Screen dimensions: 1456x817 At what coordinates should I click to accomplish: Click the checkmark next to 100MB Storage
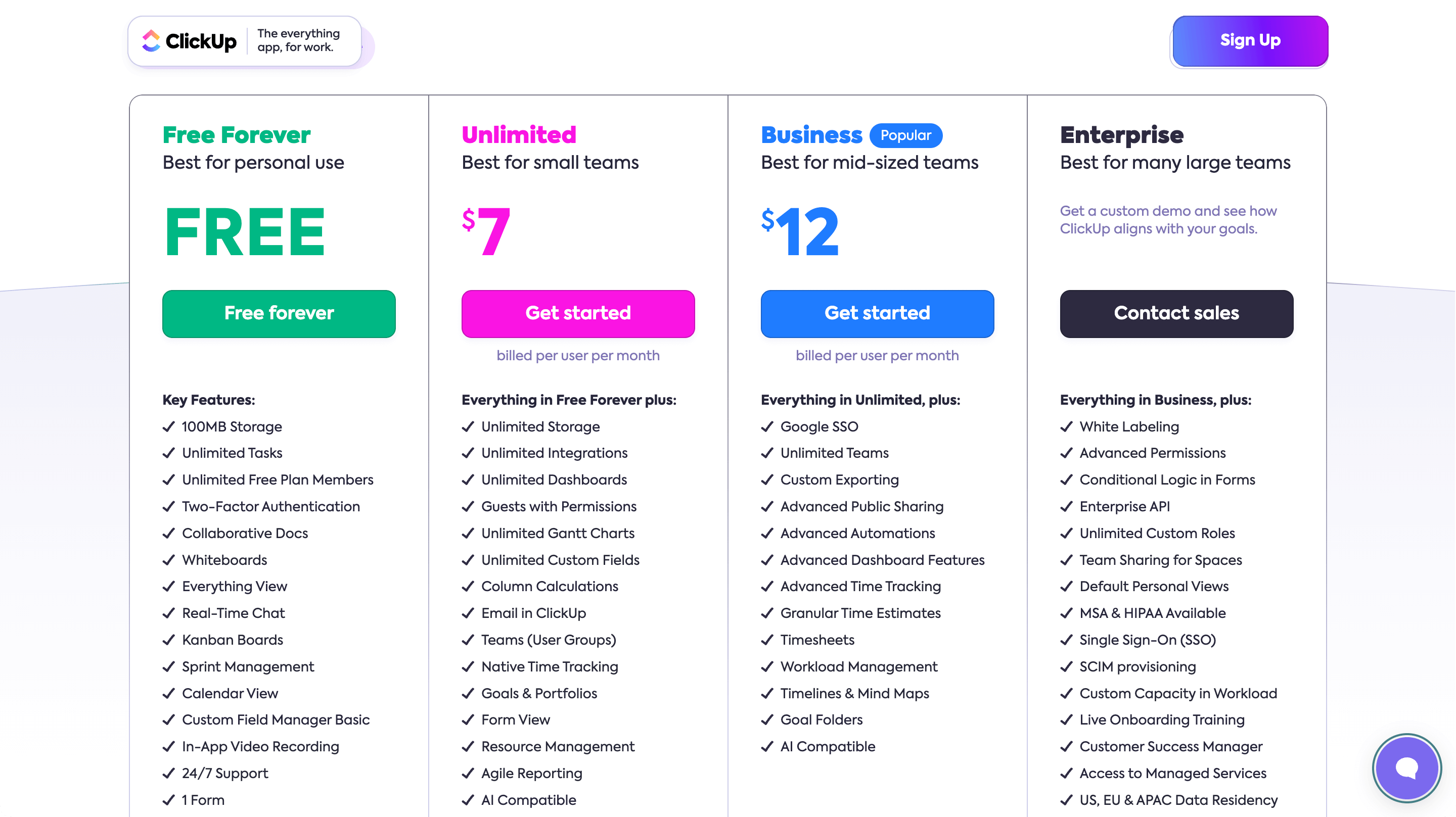169,427
